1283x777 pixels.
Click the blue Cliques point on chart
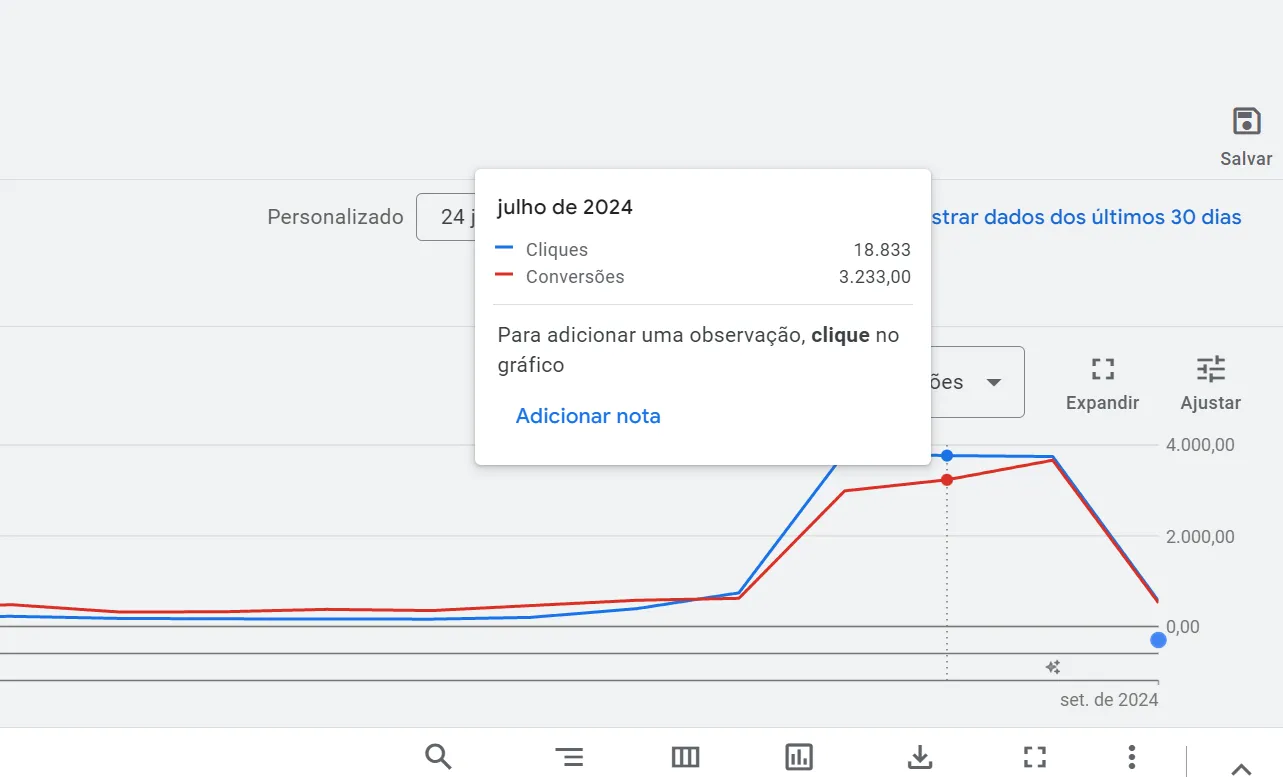(947, 456)
